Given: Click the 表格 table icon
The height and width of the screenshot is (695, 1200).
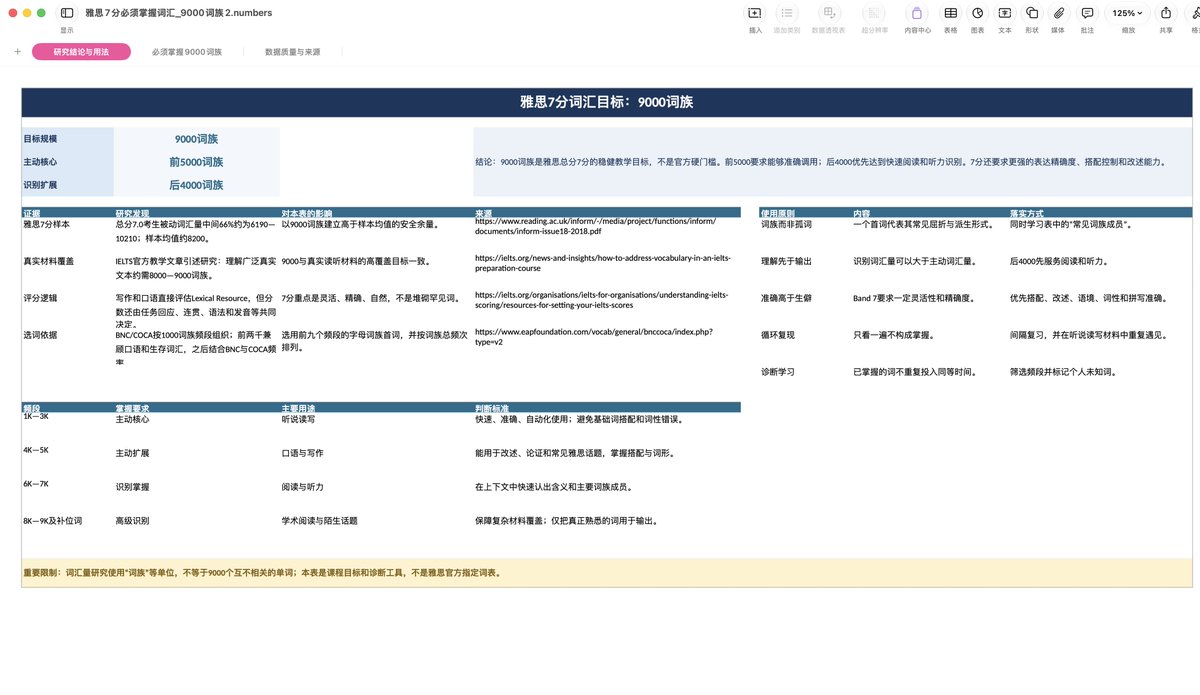Looking at the screenshot, I should point(950,13).
